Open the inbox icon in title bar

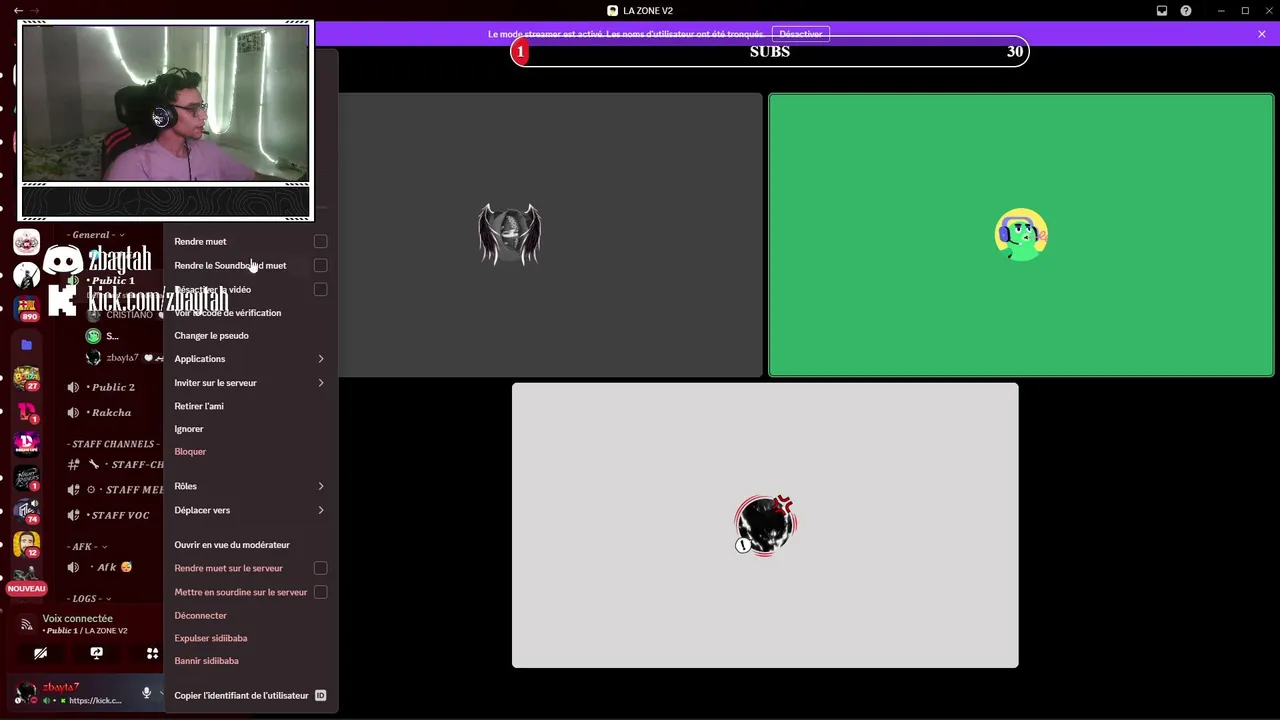[1162, 11]
